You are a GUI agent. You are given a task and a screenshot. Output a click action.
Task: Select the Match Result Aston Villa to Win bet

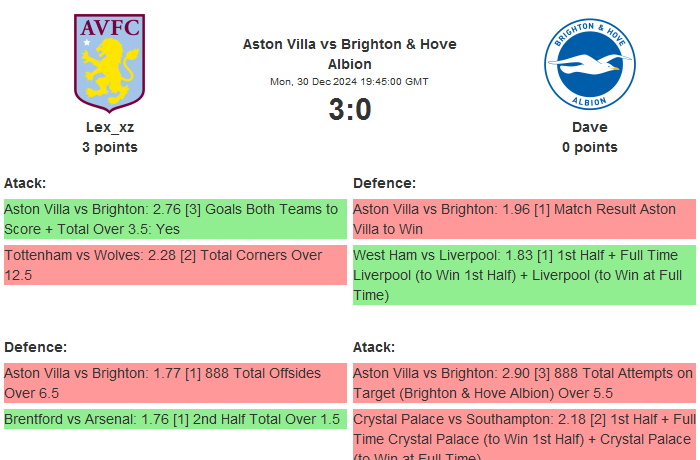(524, 219)
